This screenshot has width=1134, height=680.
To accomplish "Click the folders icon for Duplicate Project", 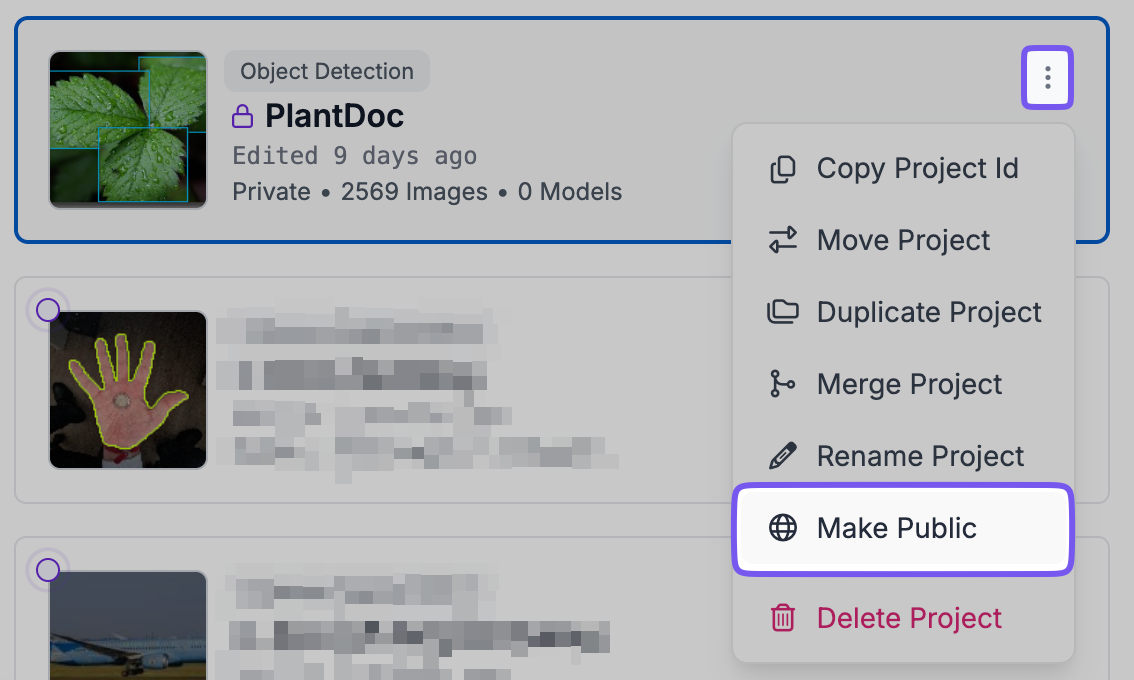I will coord(782,312).
